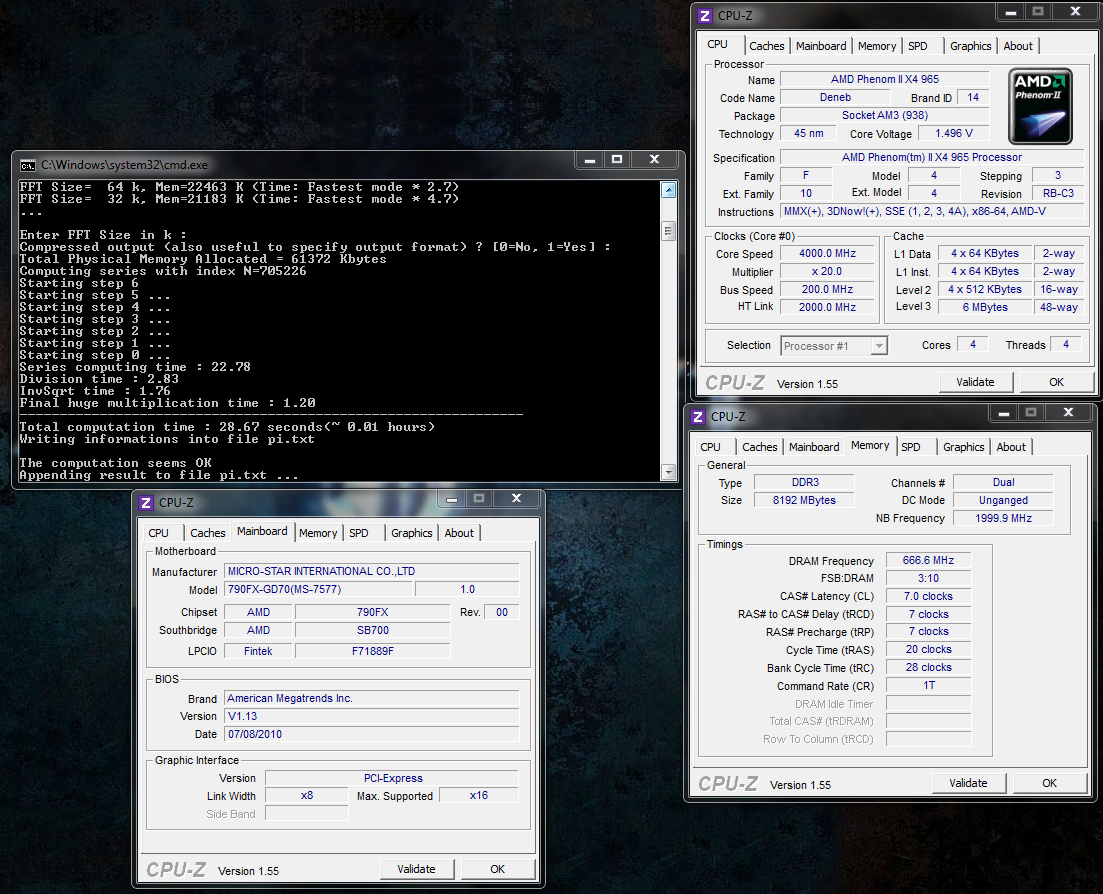Image resolution: width=1103 pixels, height=894 pixels.
Task: Click the empty DRAM Idle Timer field
Action: (928, 703)
